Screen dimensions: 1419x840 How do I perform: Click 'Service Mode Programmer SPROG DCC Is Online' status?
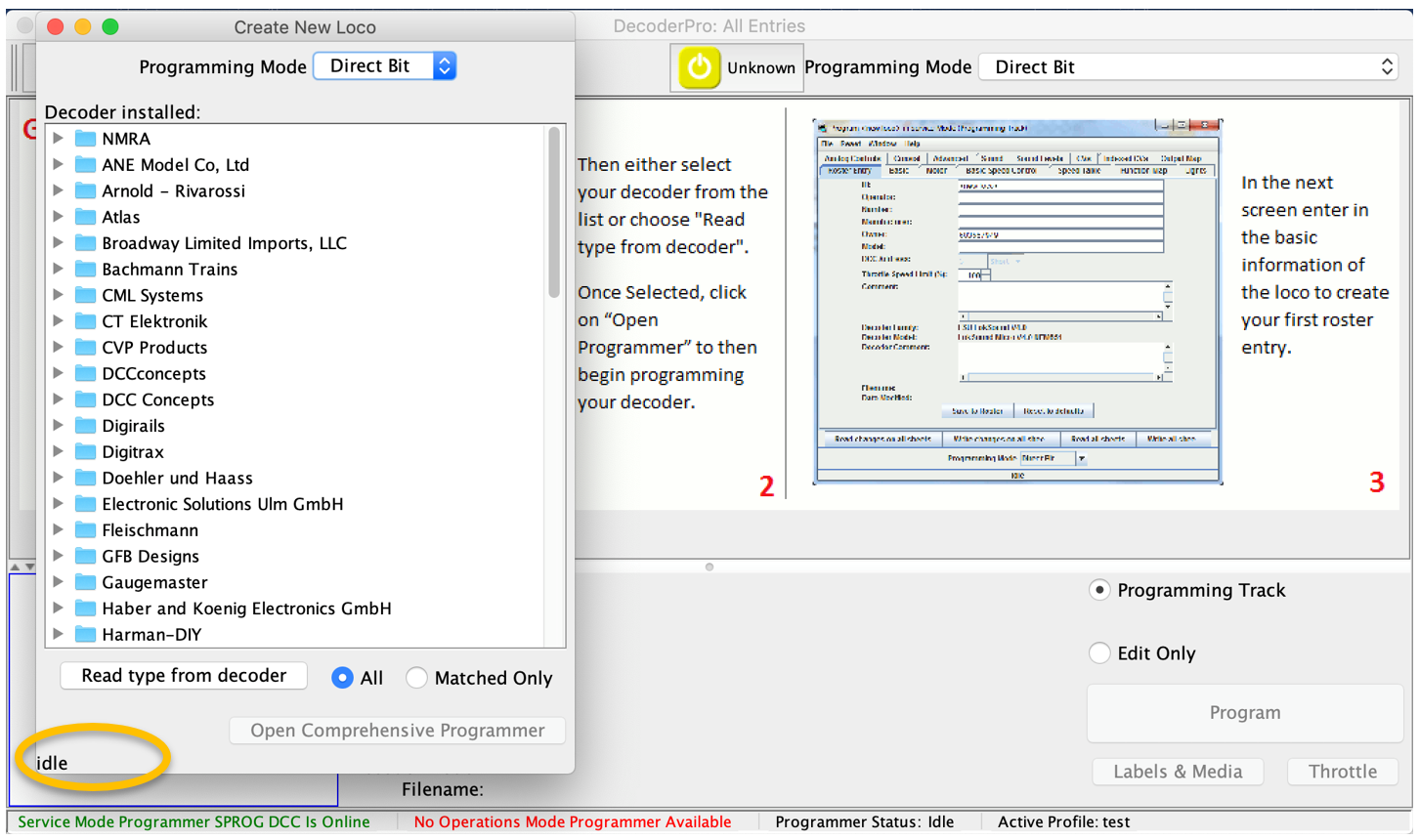(193, 822)
